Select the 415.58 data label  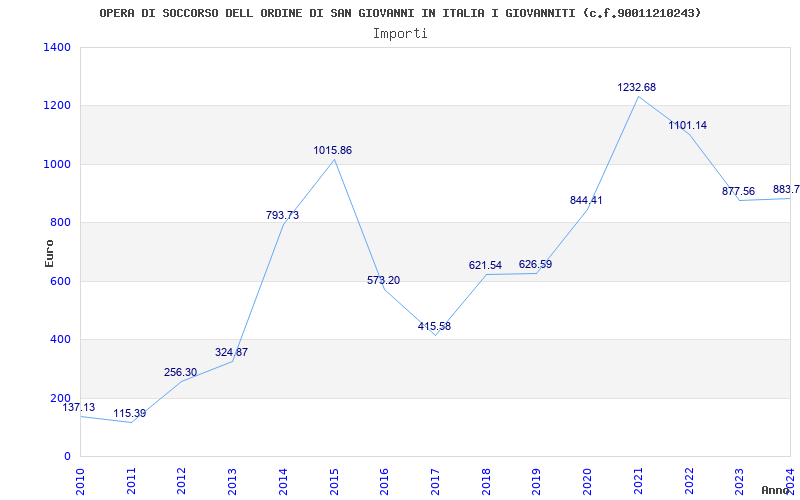tap(434, 327)
